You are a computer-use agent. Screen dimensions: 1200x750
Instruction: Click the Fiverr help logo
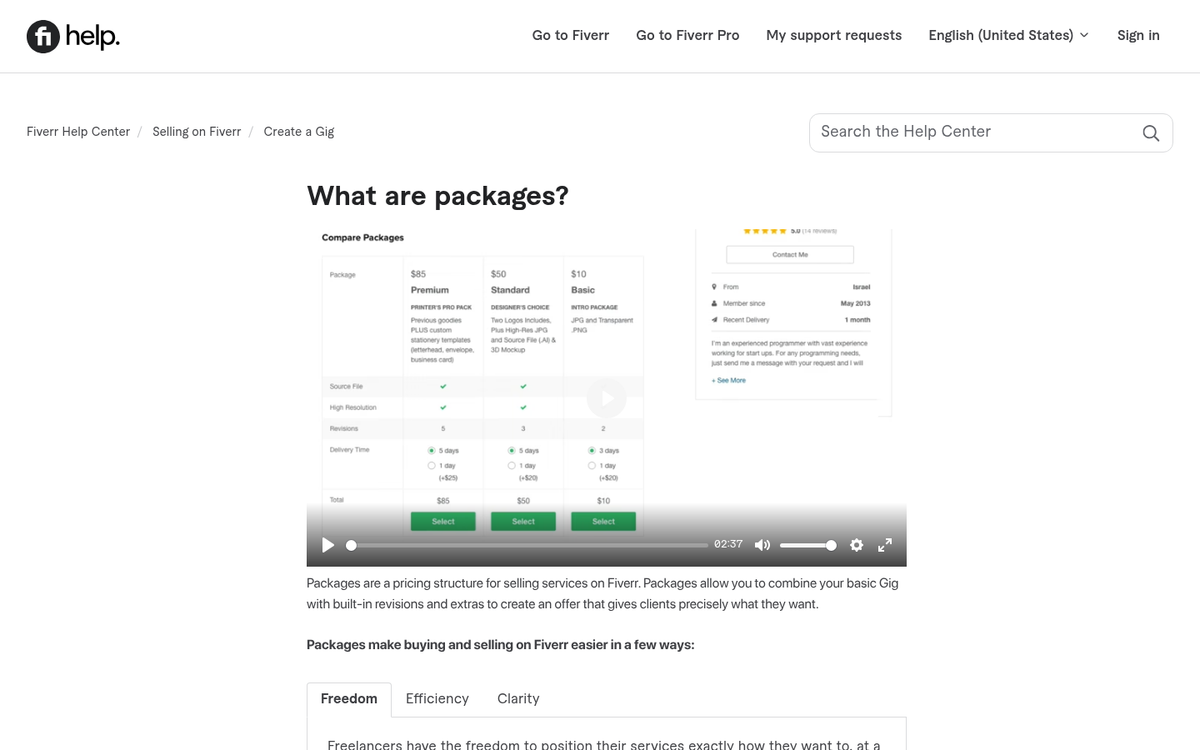point(72,36)
